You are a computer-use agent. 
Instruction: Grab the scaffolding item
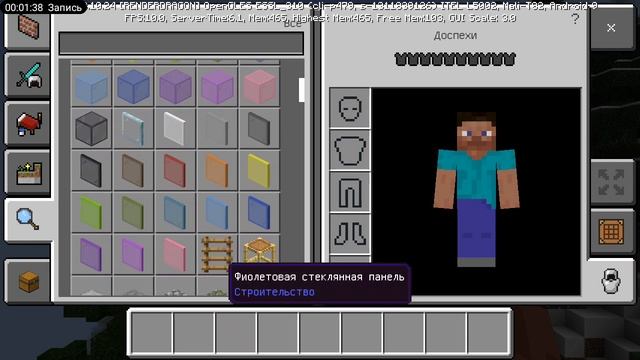[260, 250]
